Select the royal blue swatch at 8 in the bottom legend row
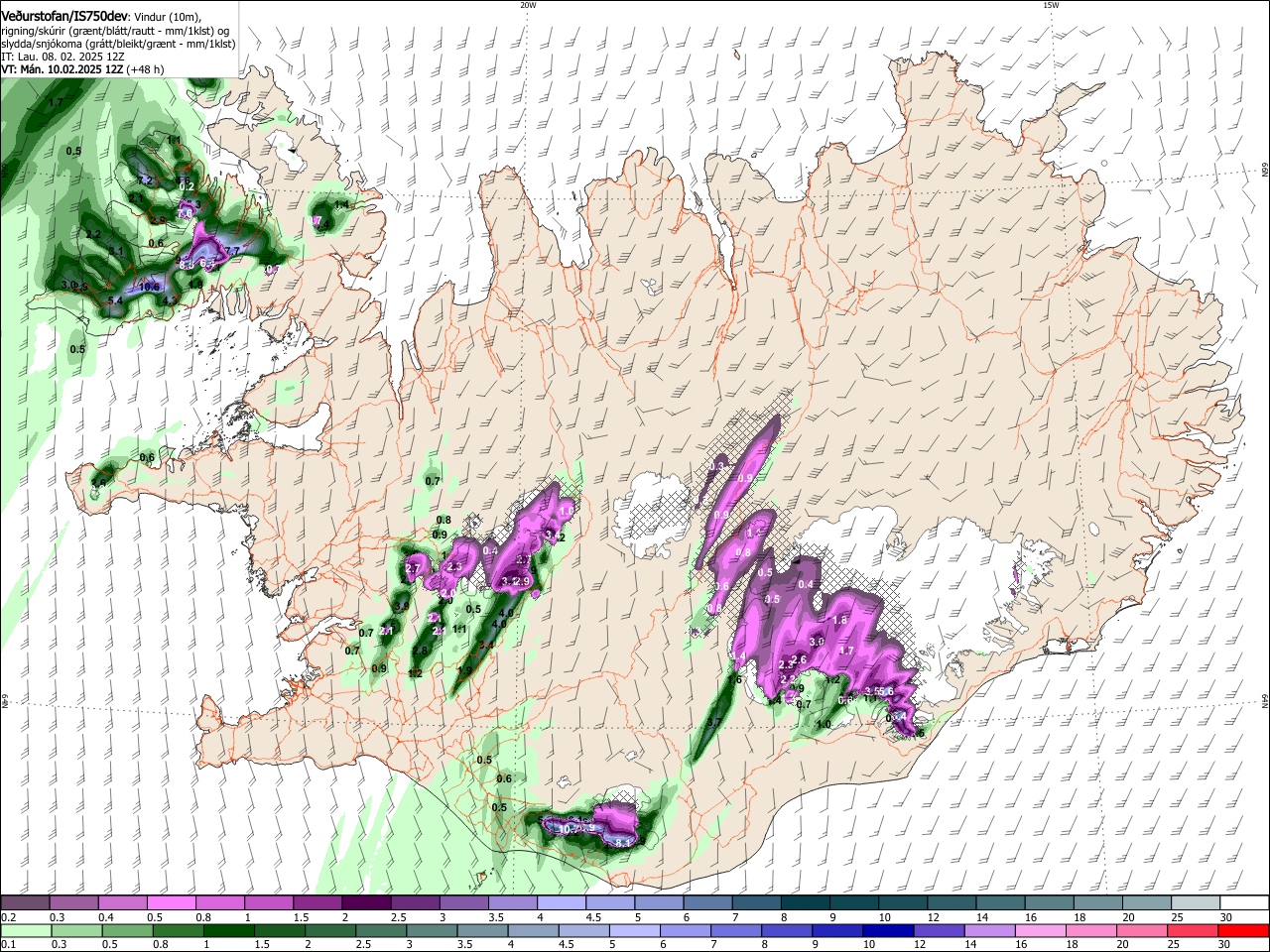Viewport: 1270px width, 952px height. pos(786,930)
